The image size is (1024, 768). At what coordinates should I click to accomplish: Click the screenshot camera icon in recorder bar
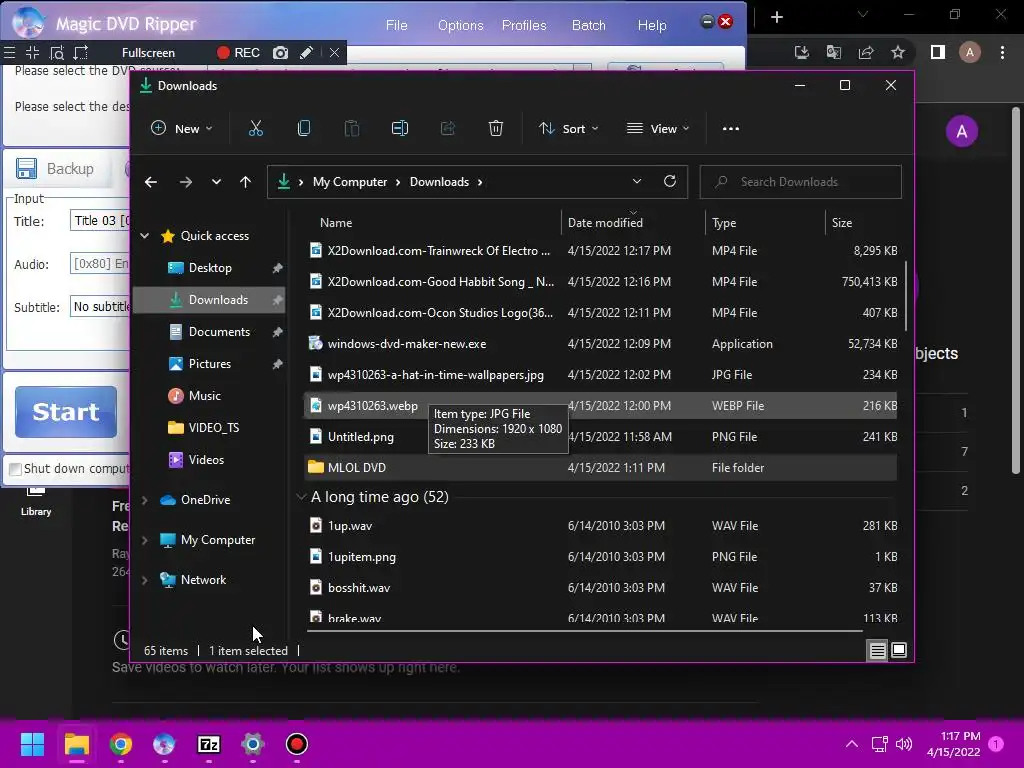(280, 53)
